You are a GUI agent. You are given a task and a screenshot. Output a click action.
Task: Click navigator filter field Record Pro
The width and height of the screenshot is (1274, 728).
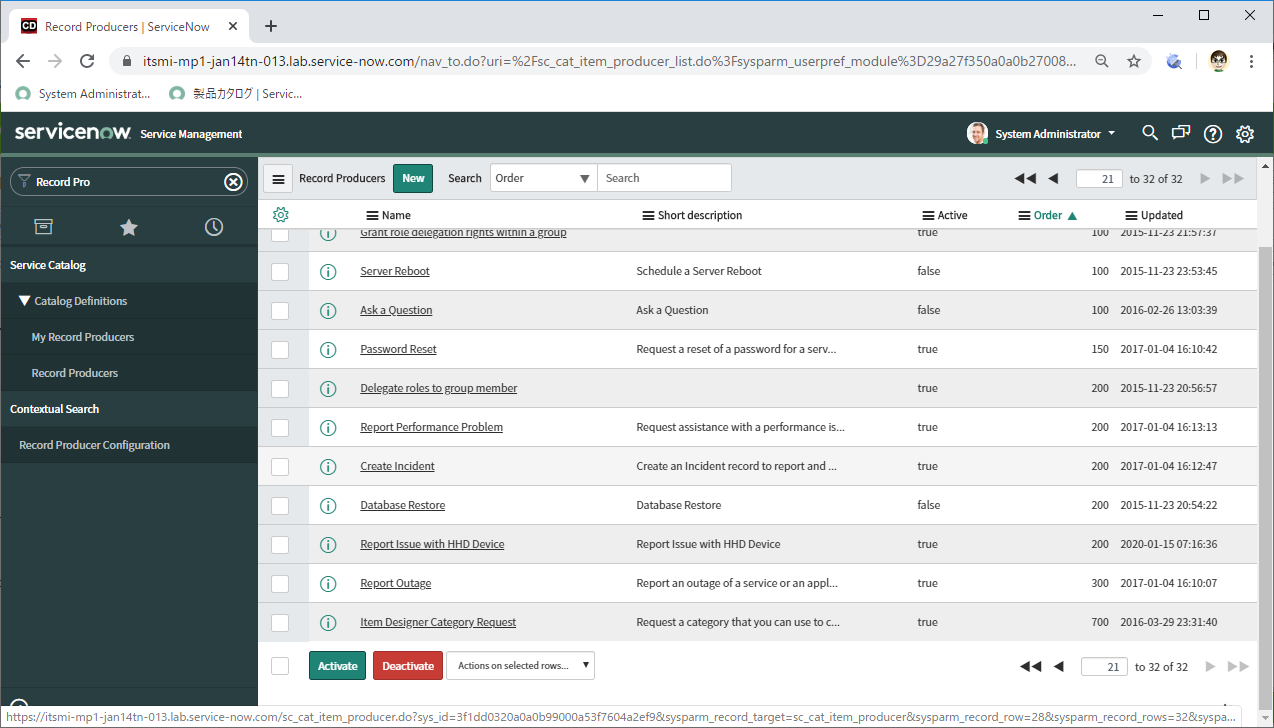point(128,182)
